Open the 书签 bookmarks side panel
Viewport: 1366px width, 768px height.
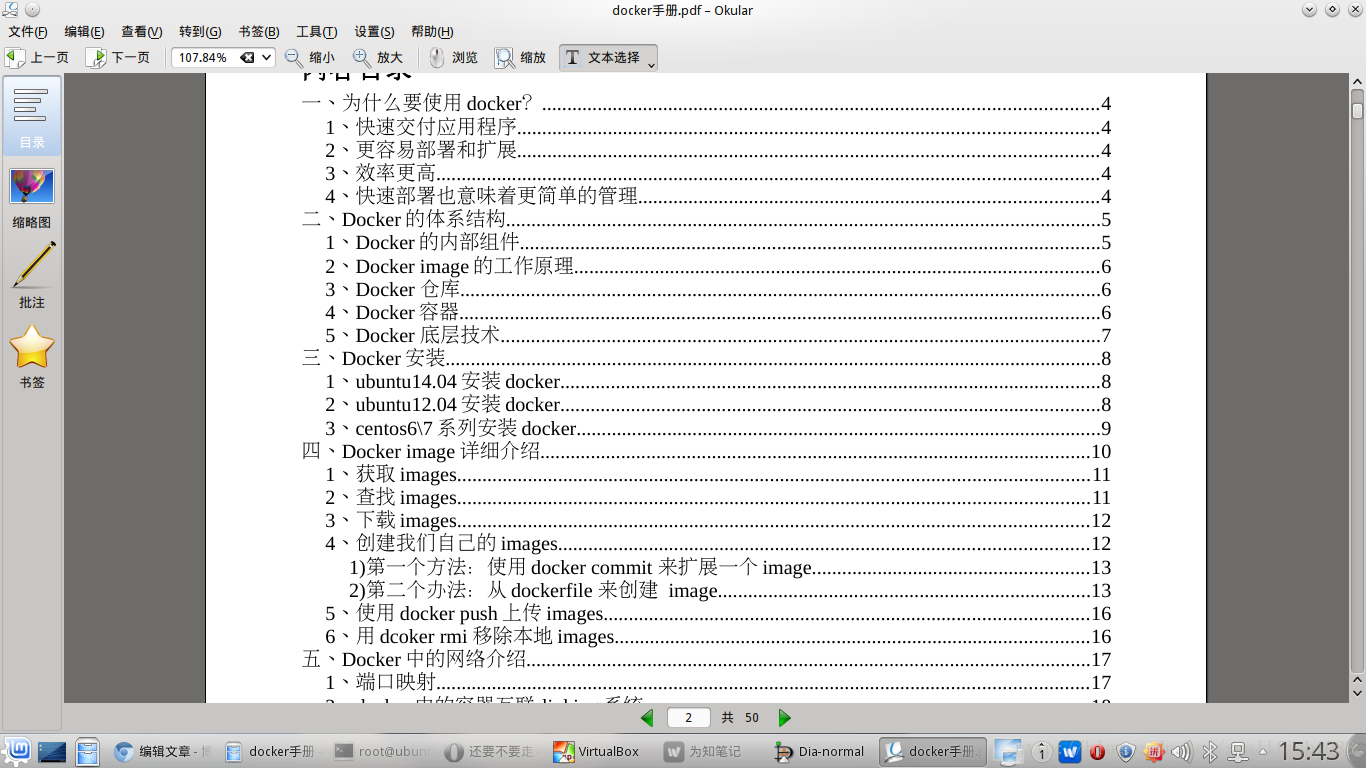click(x=32, y=356)
